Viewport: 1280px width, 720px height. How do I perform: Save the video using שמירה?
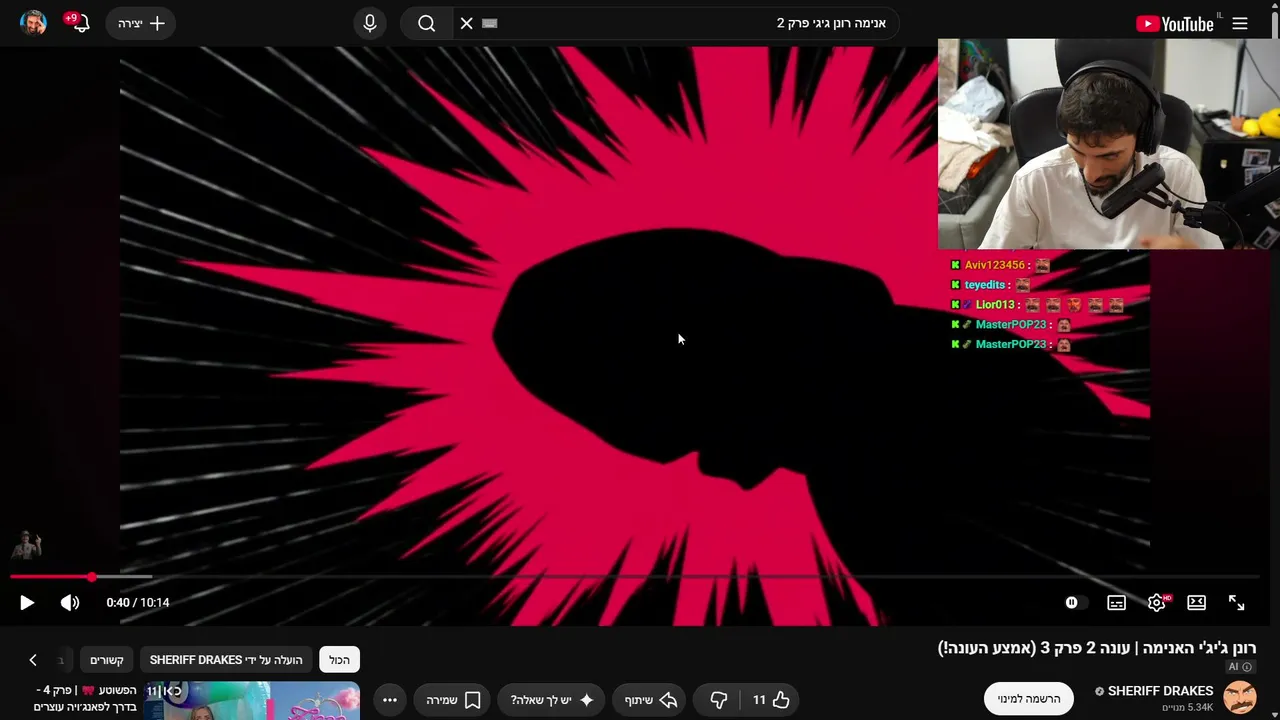coord(453,700)
